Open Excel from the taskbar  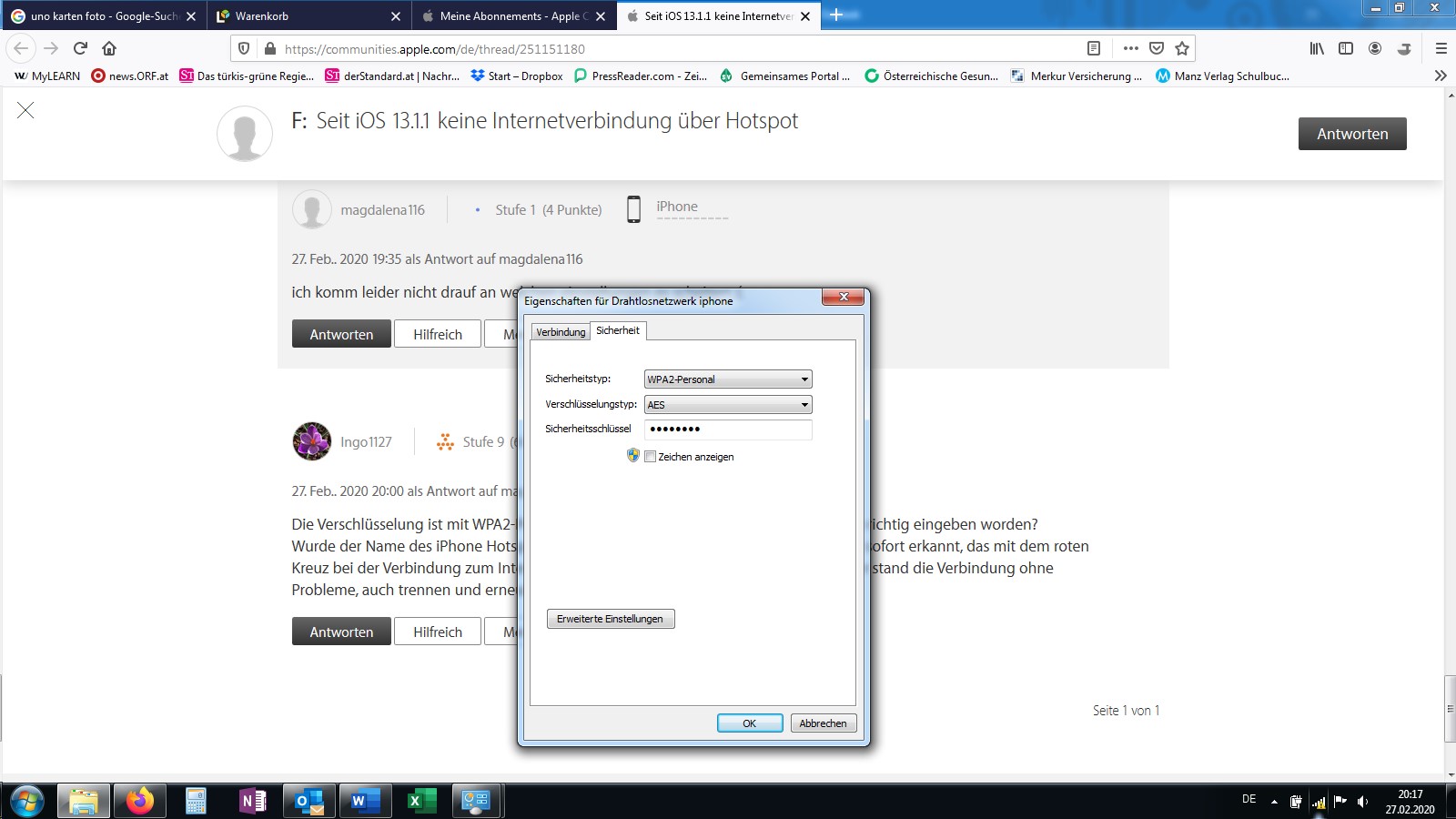(421, 801)
